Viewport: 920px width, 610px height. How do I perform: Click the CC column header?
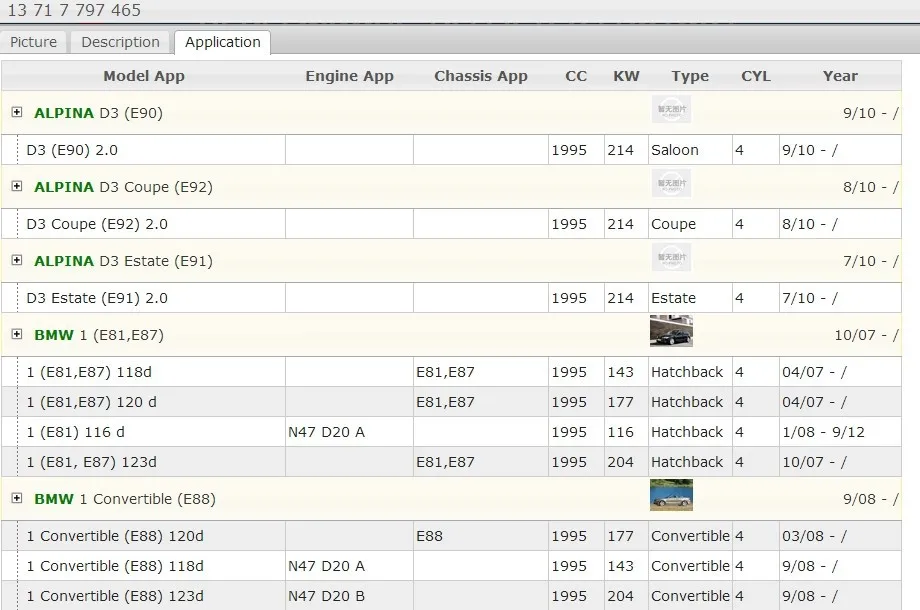[576, 76]
